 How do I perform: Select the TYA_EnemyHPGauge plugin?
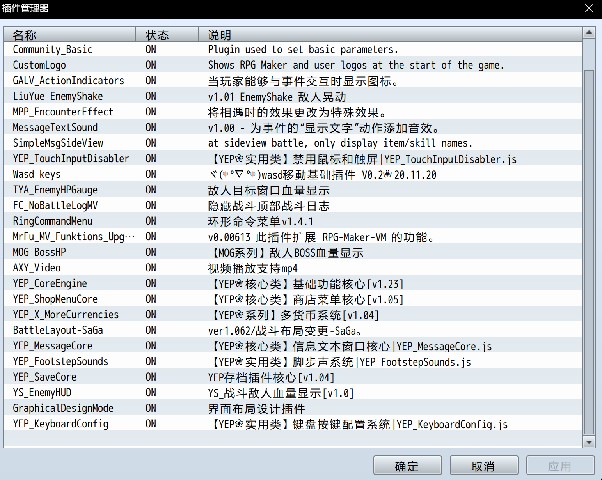(293, 190)
